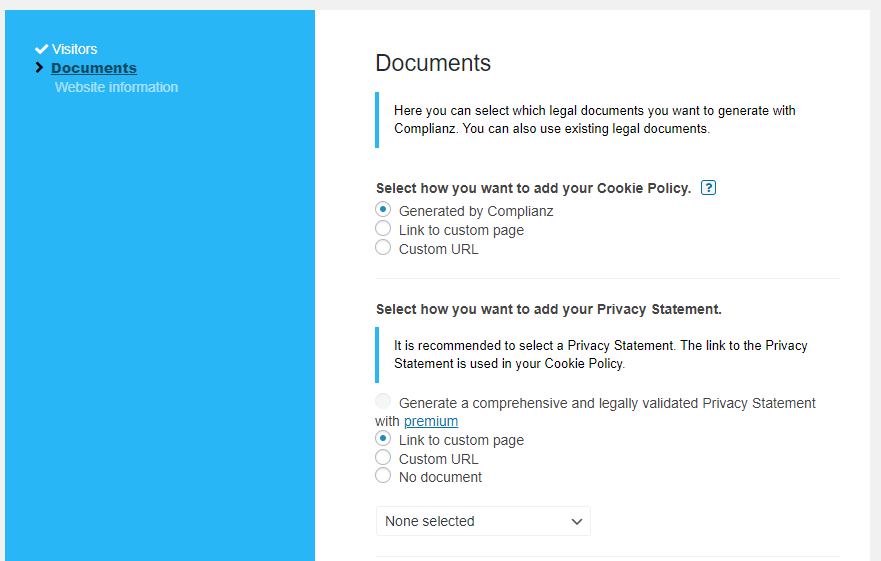Select the disabled premium Privacy Statement radio
This screenshot has height=561, width=881.
pyautogui.click(x=383, y=402)
